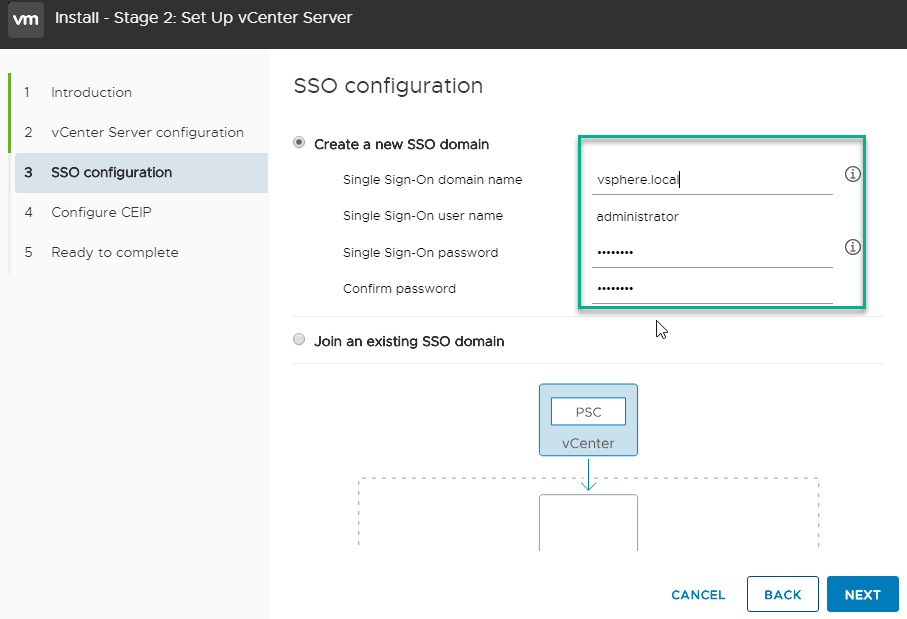Viewport: 907px width, 619px height.
Task: Focus the Single Sign-On domain name field
Action: pyautogui.click(x=710, y=181)
